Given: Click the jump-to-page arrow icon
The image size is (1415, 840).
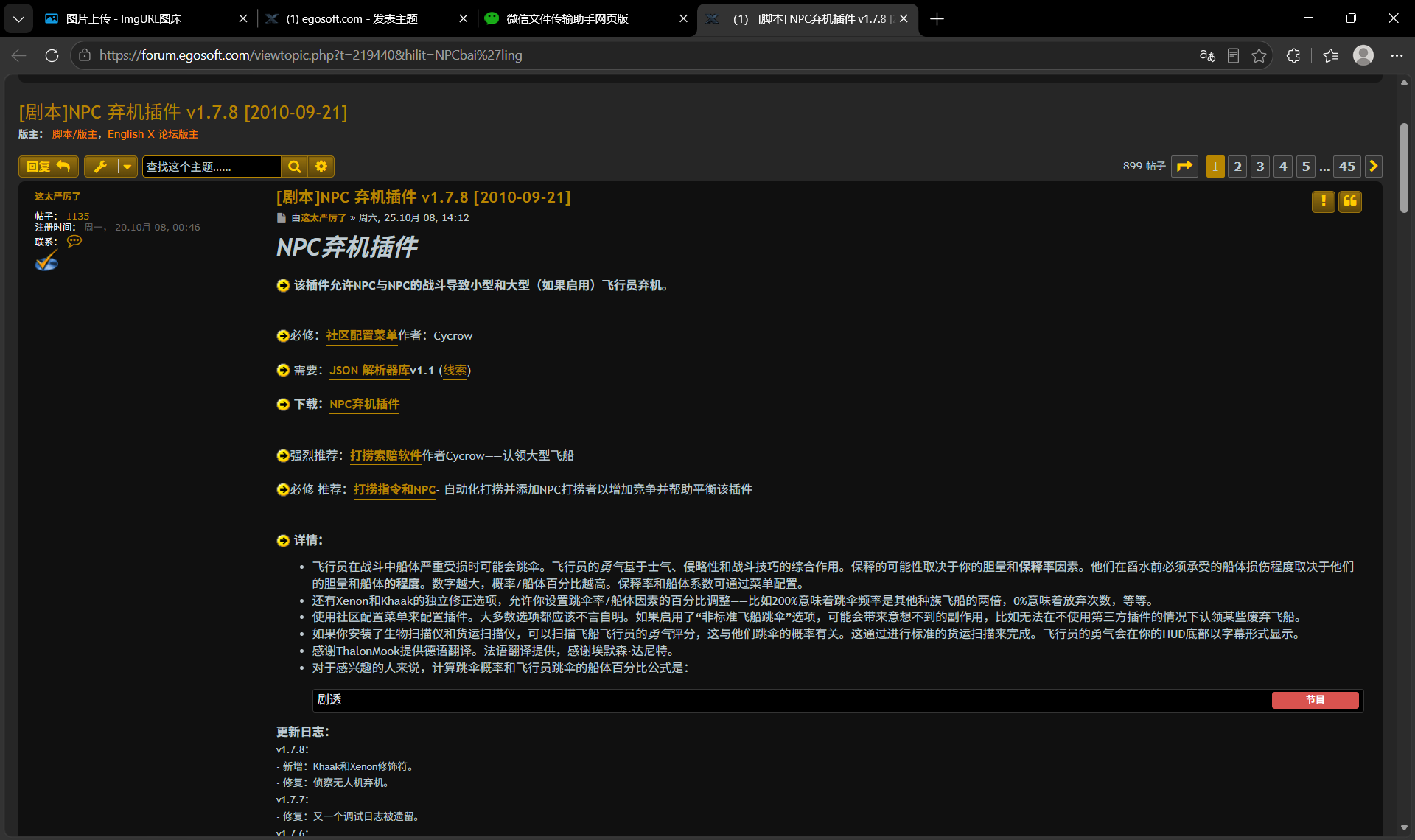Looking at the screenshot, I should [1184, 167].
